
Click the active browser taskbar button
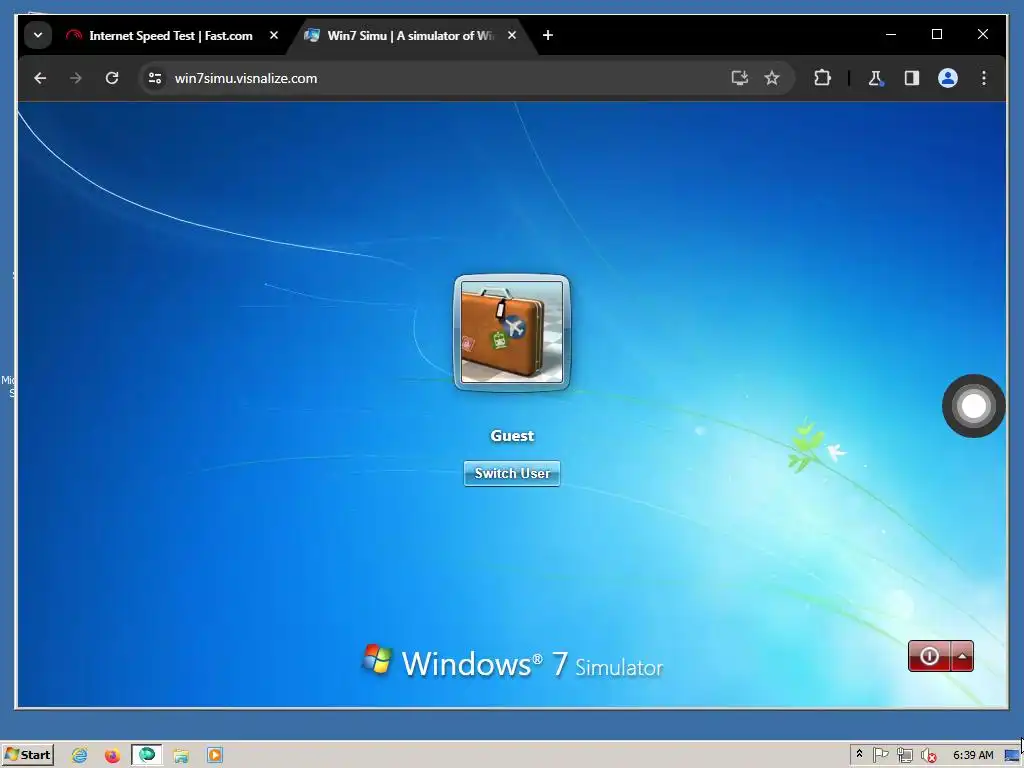click(146, 755)
